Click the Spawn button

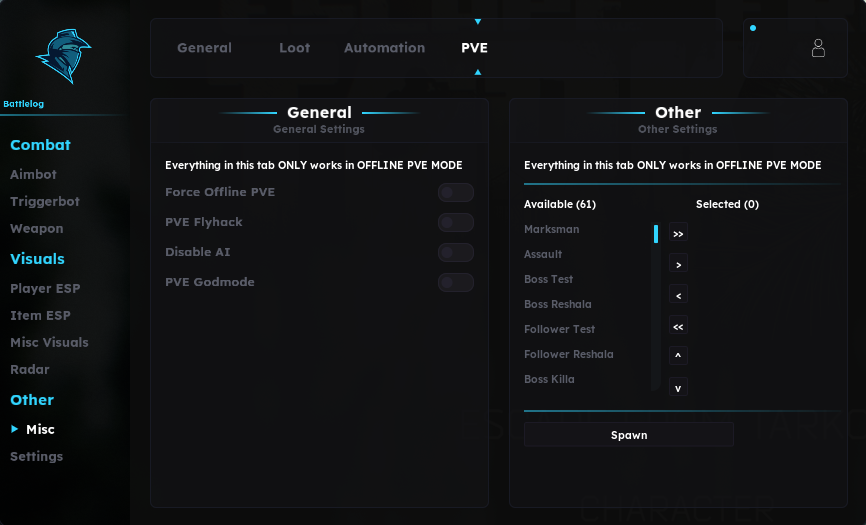629,435
